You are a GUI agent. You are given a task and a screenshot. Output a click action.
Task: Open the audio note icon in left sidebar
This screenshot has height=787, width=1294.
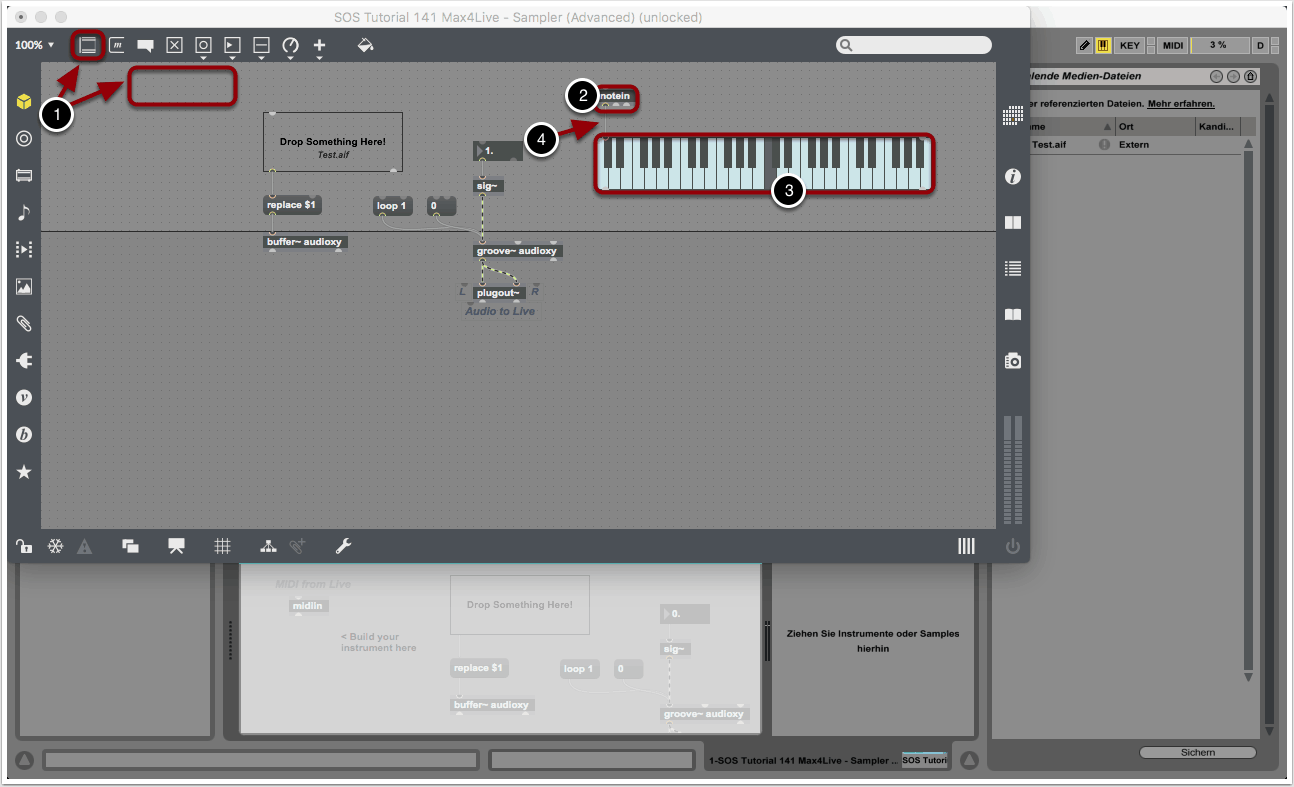pos(24,212)
